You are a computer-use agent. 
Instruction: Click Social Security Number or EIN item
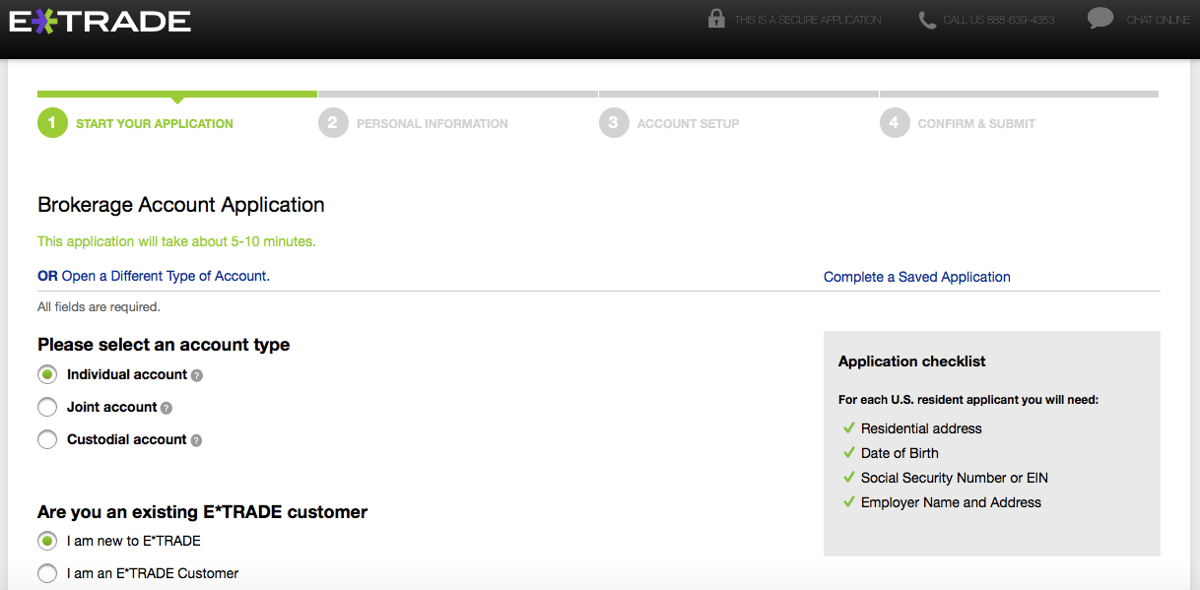[954, 478]
